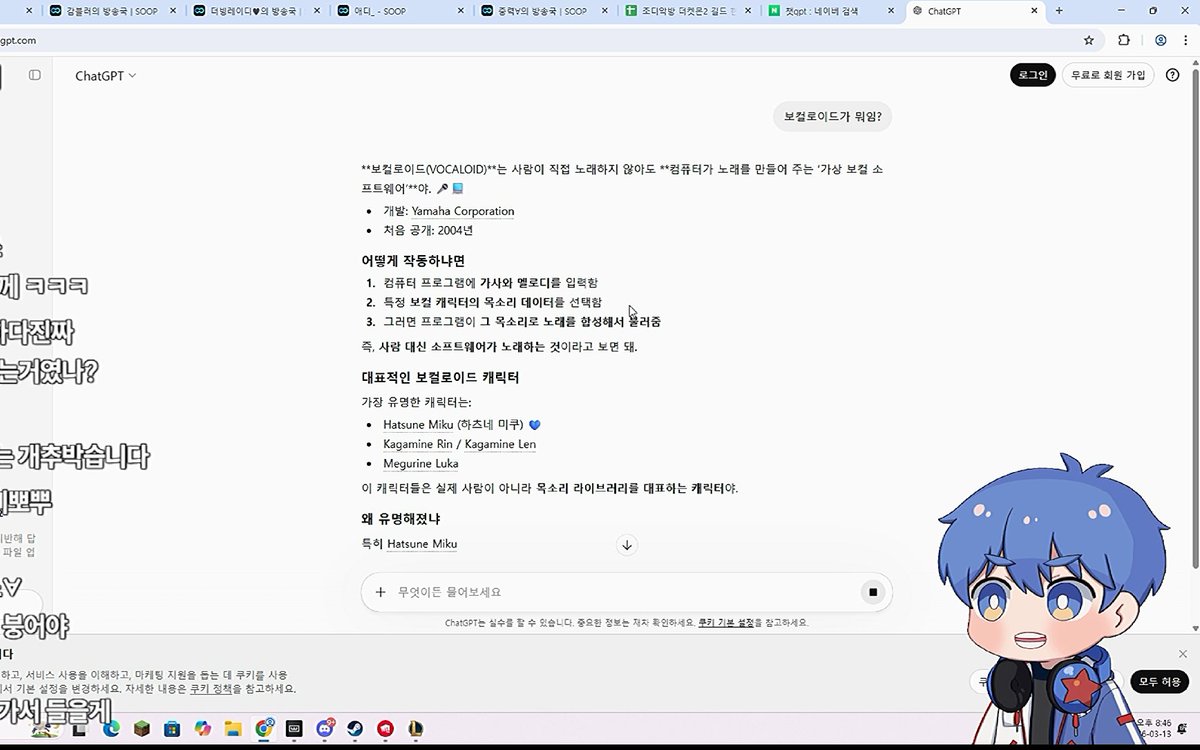The height and width of the screenshot is (750, 1200).
Task: Bookmark this page with star icon
Action: [x=1089, y=40]
